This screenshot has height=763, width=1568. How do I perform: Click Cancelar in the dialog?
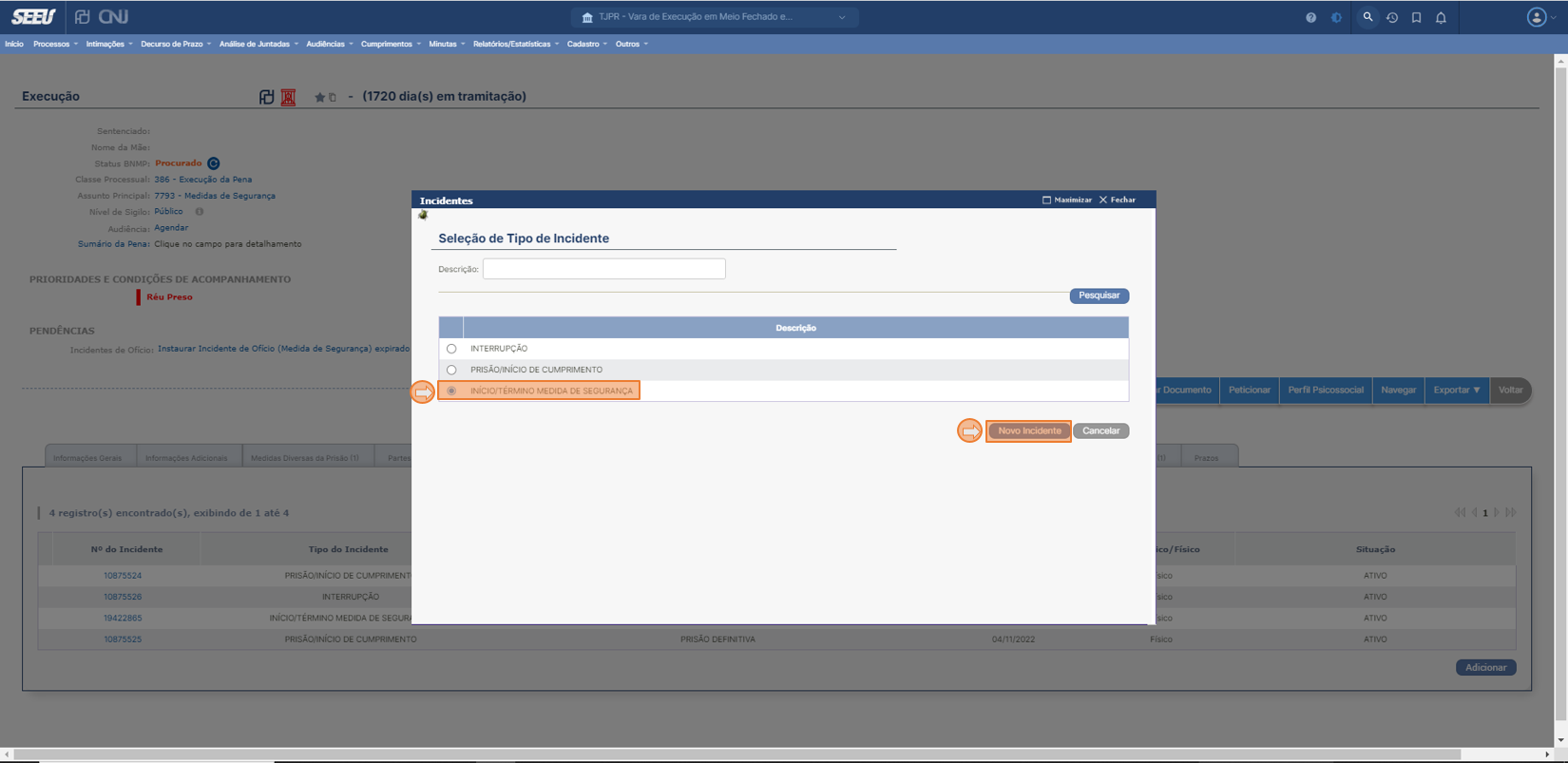coord(1101,430)
